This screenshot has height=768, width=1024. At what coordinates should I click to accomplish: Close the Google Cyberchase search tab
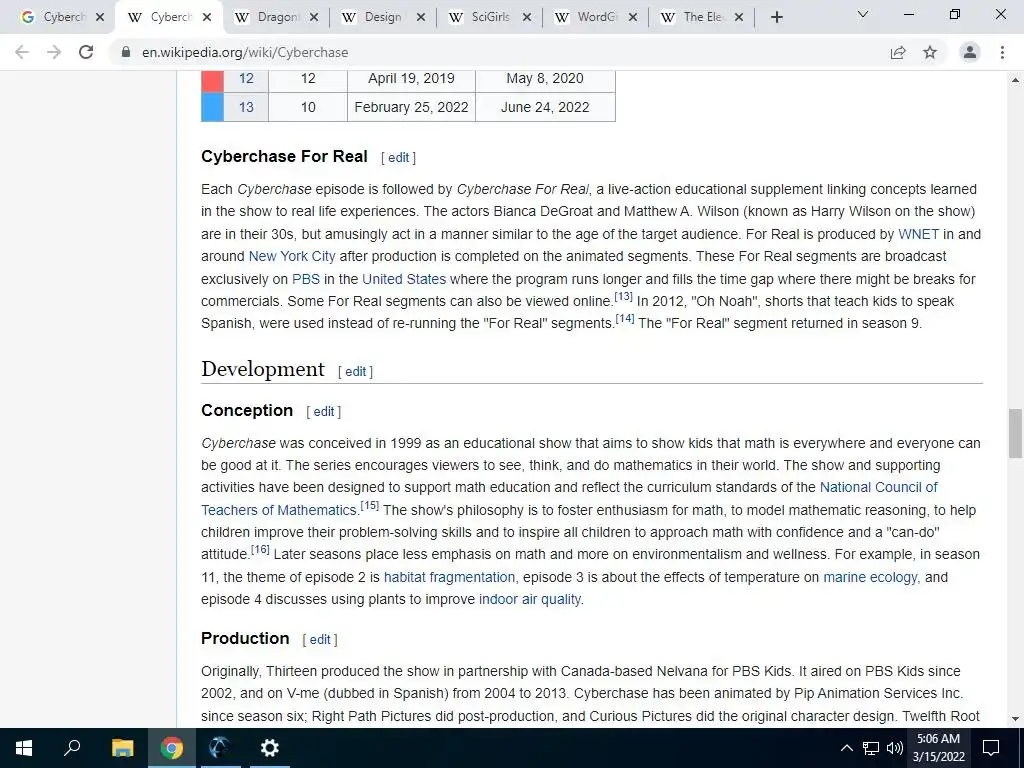click(x=100, y=17)
